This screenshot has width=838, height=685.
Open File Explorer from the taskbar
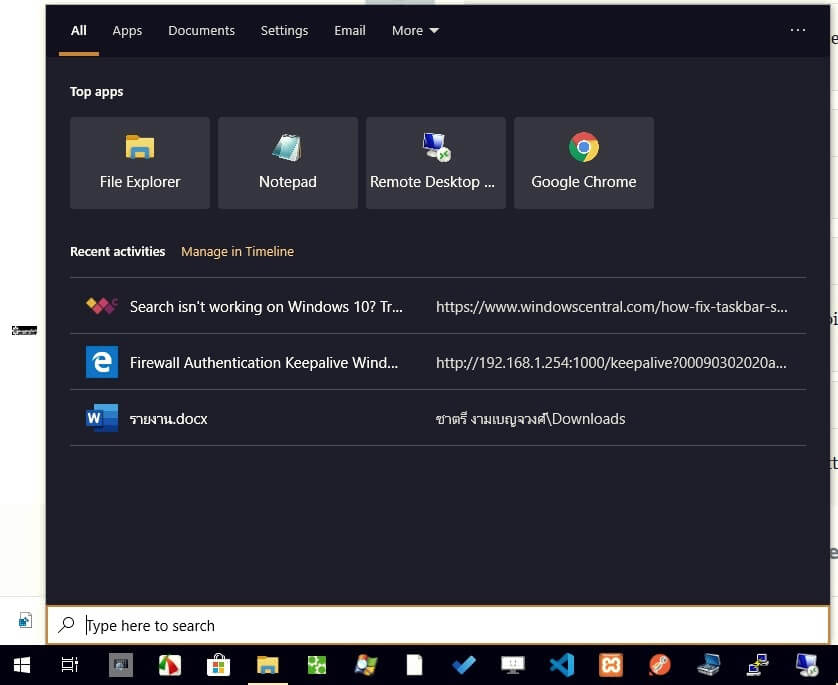(268, 665)
